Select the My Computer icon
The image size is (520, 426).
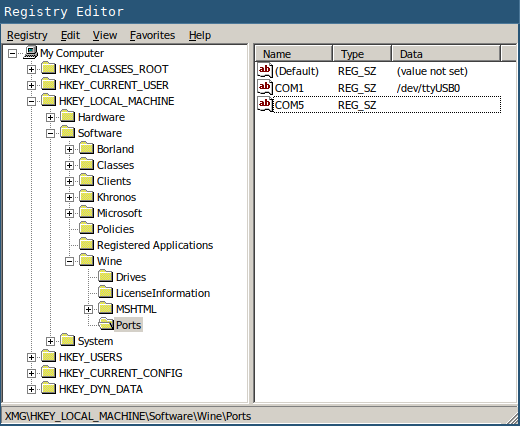pos(30,53)
